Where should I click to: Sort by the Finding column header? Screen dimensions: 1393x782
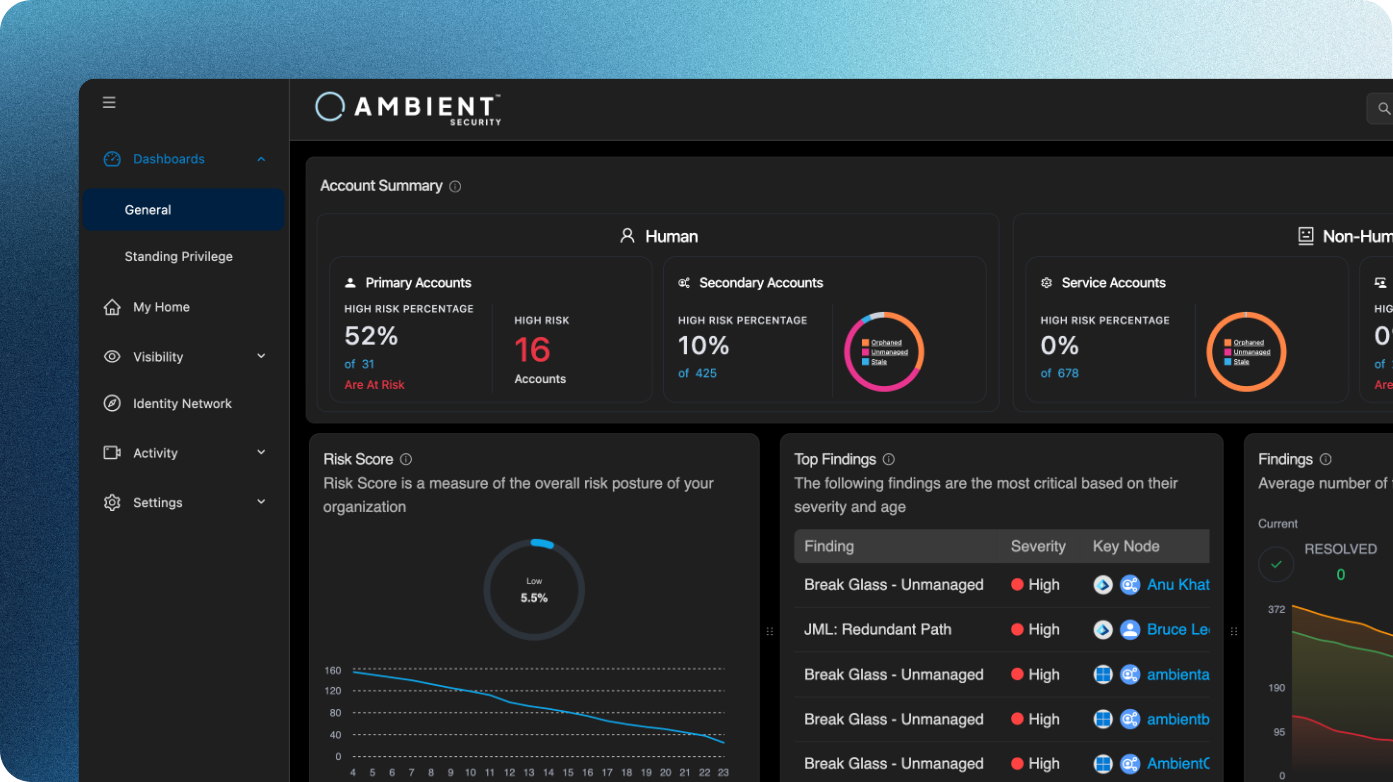tap(829, 547)
